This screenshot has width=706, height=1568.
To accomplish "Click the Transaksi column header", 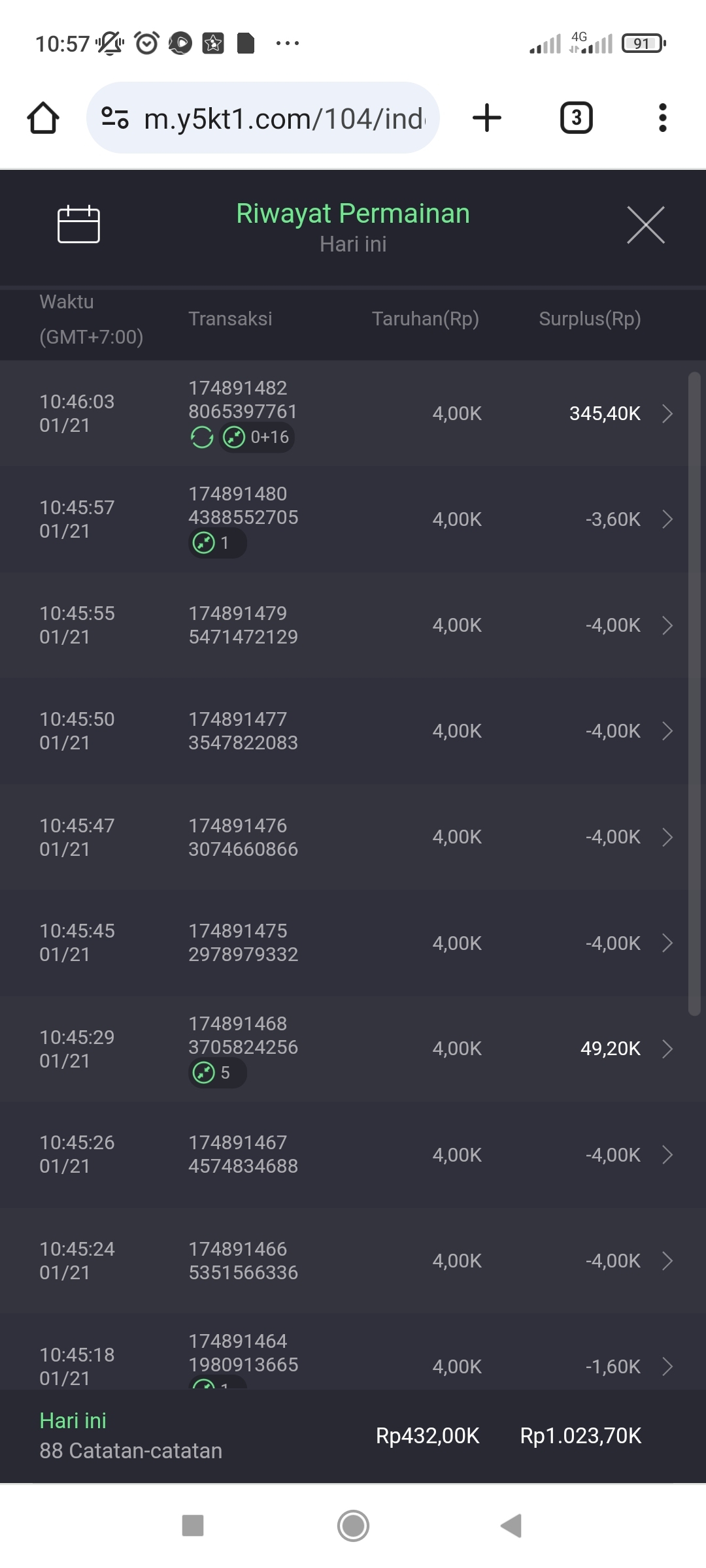I will (x=230, y=319).
